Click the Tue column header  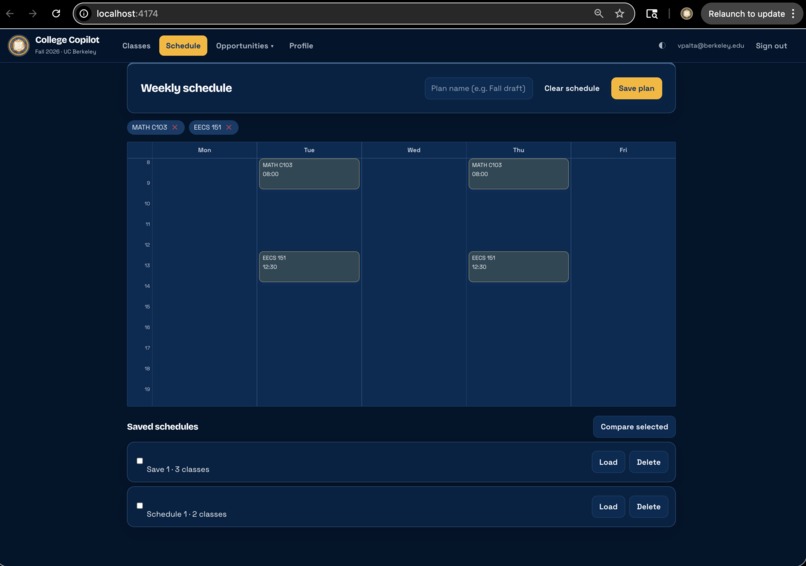click(x=309, y=150)
